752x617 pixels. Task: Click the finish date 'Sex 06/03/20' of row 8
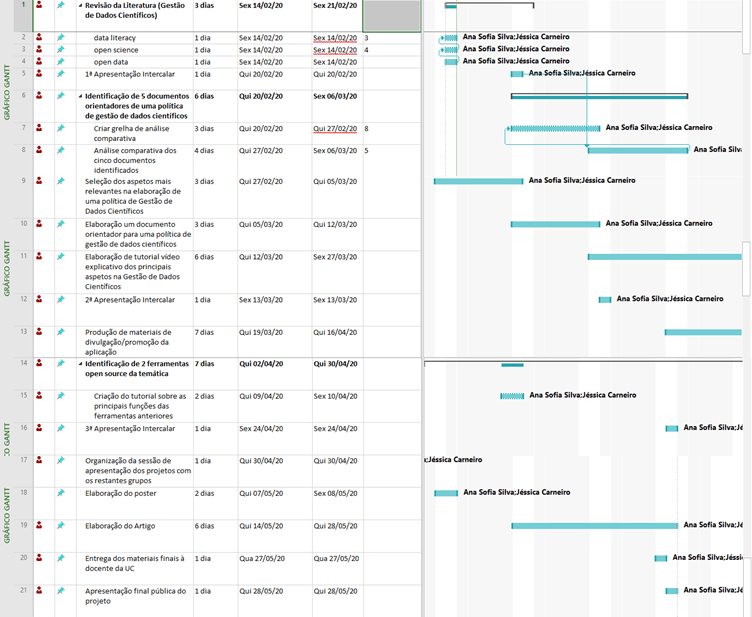click(x=337, y=151)
